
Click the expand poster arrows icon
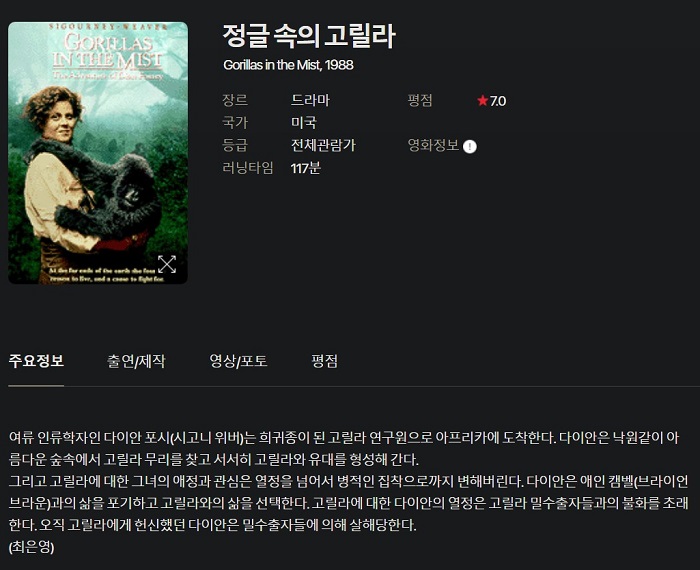pos(167,264)
